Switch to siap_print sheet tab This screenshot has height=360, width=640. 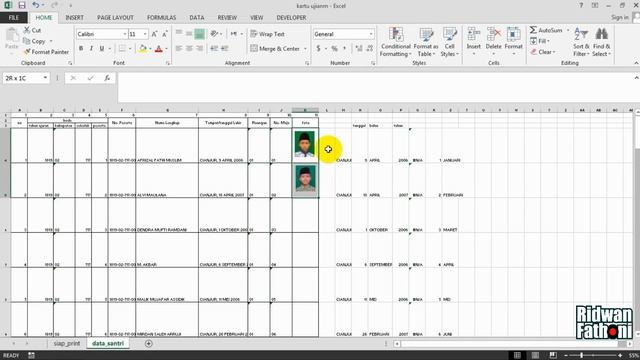click(x=67, y=344)
